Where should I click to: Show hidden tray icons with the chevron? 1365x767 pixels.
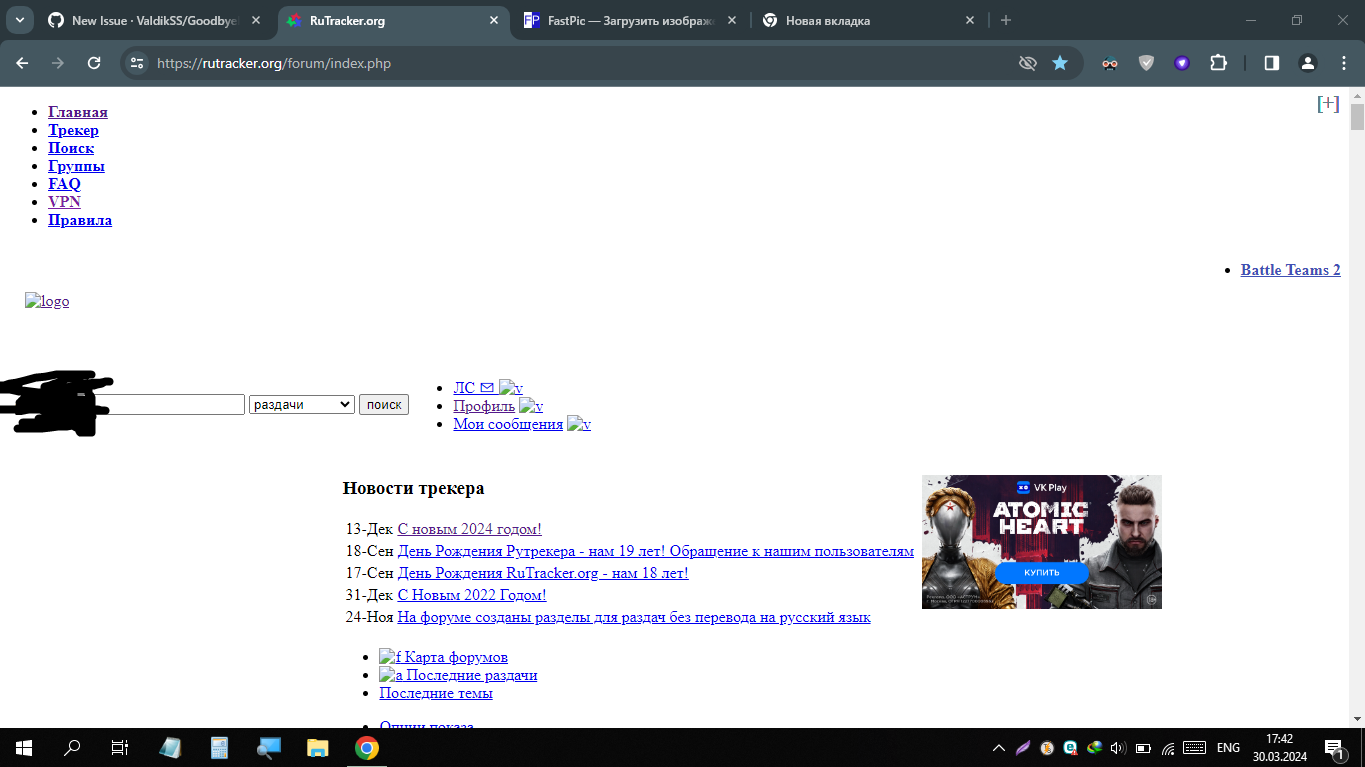tap(998, 746)
